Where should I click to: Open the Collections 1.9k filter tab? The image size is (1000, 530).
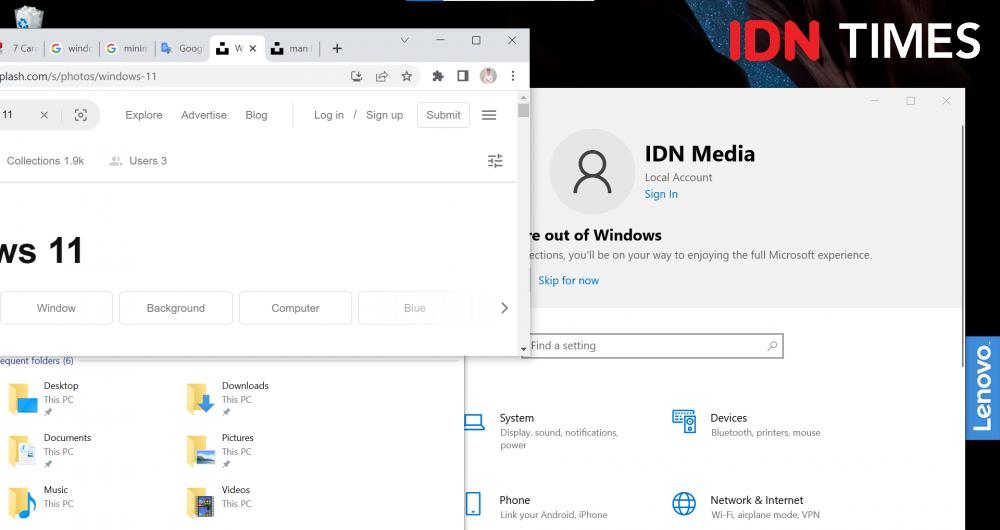[x=45, y=161]
